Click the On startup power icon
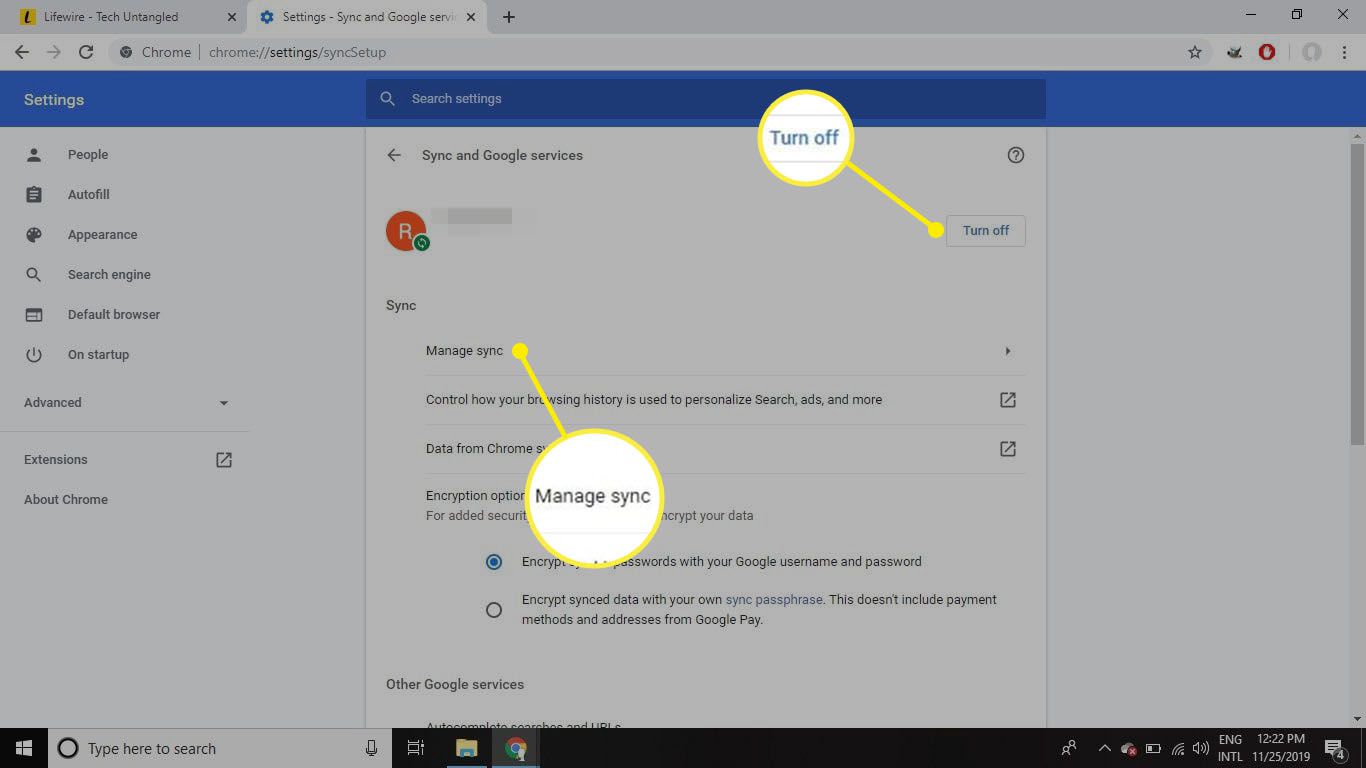Viewport: 1366px width, 768px height. point(34,354)
